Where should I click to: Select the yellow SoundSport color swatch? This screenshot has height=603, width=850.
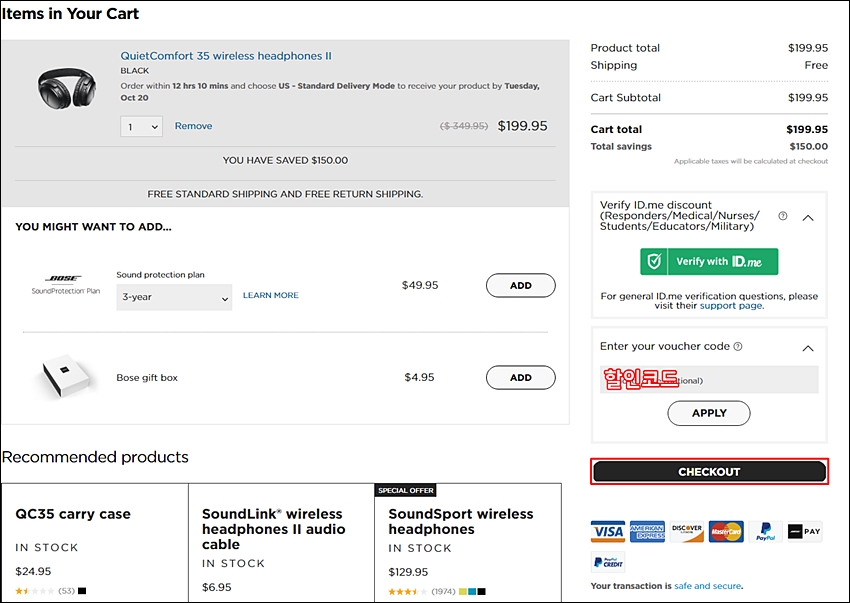462,591
